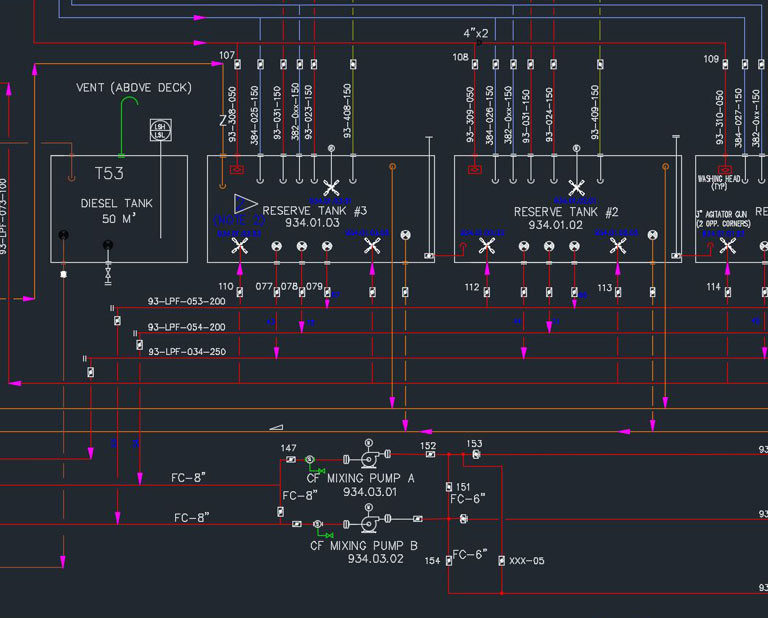The width and height of the screenshot is (768, 618).
Task: Select the '079' valve number text
Action: click(x=314, y=286)
